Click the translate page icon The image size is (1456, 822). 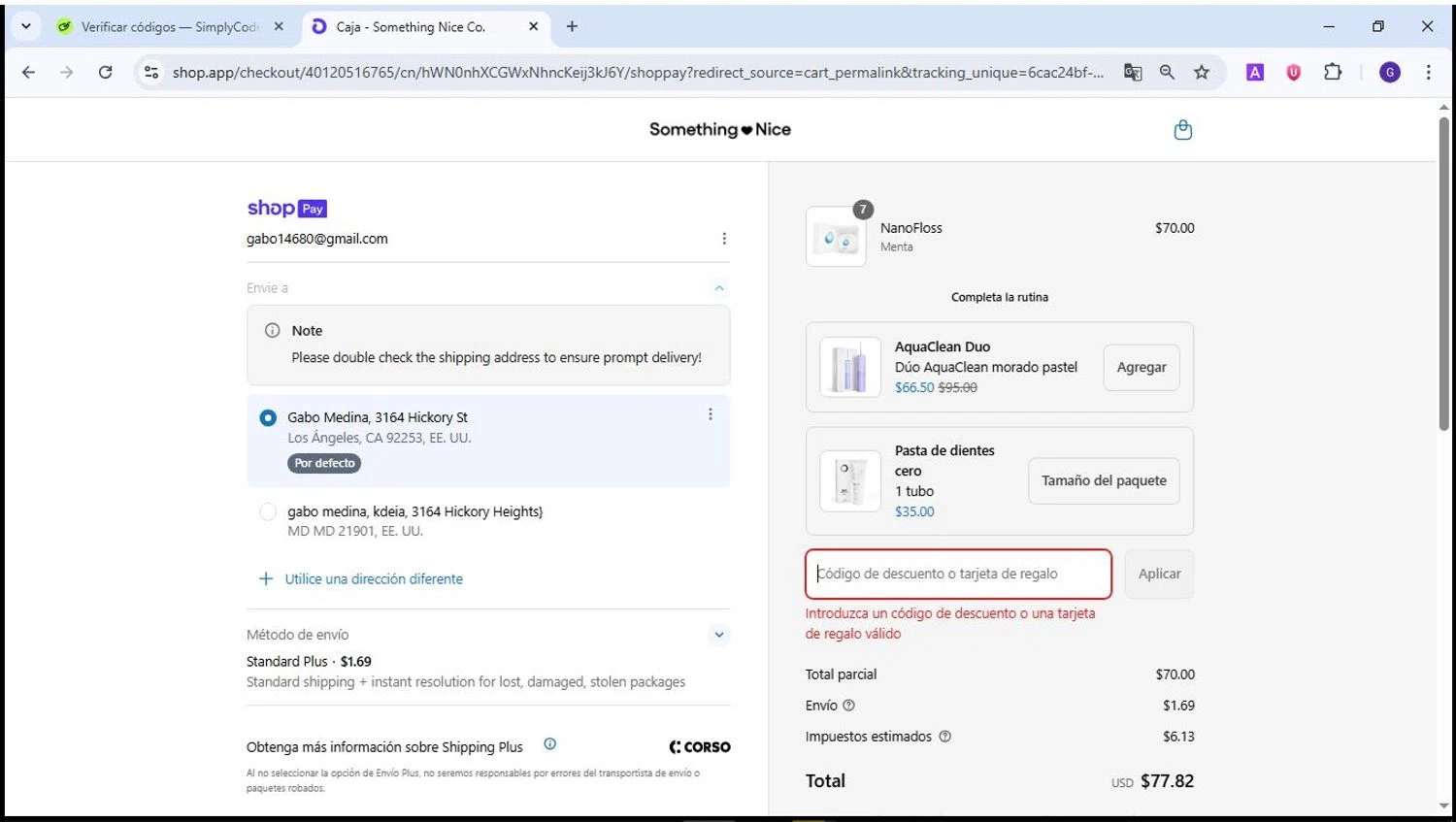tap(1133, 72)
